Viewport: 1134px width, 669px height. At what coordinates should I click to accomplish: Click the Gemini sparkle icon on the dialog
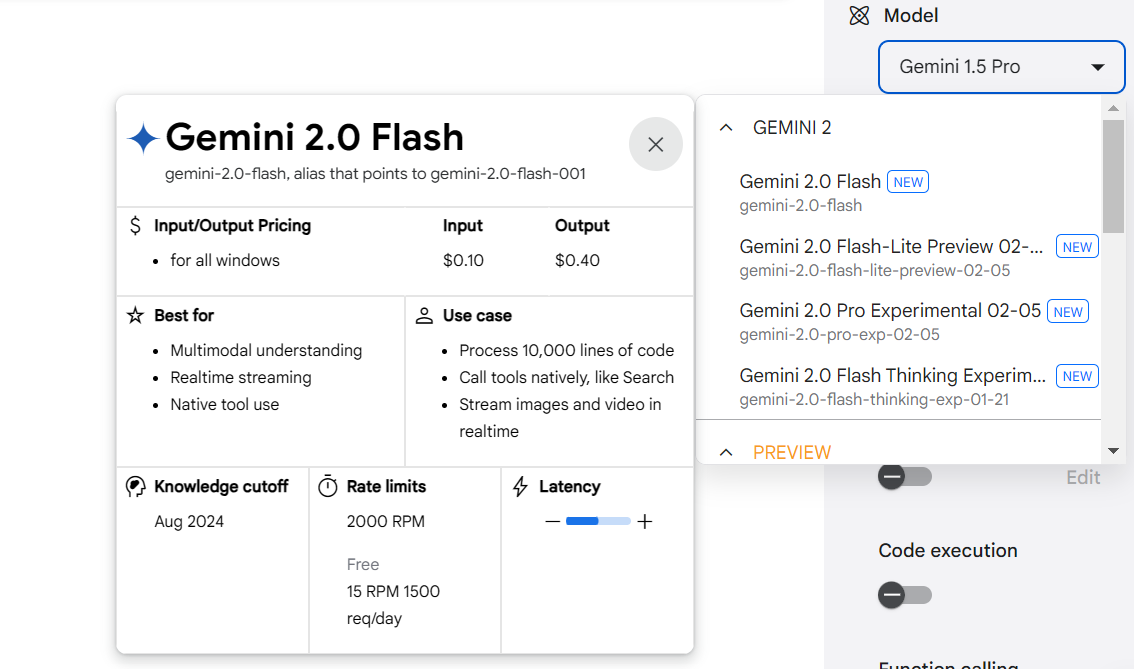pyautogui.click(x=143, y=136)
